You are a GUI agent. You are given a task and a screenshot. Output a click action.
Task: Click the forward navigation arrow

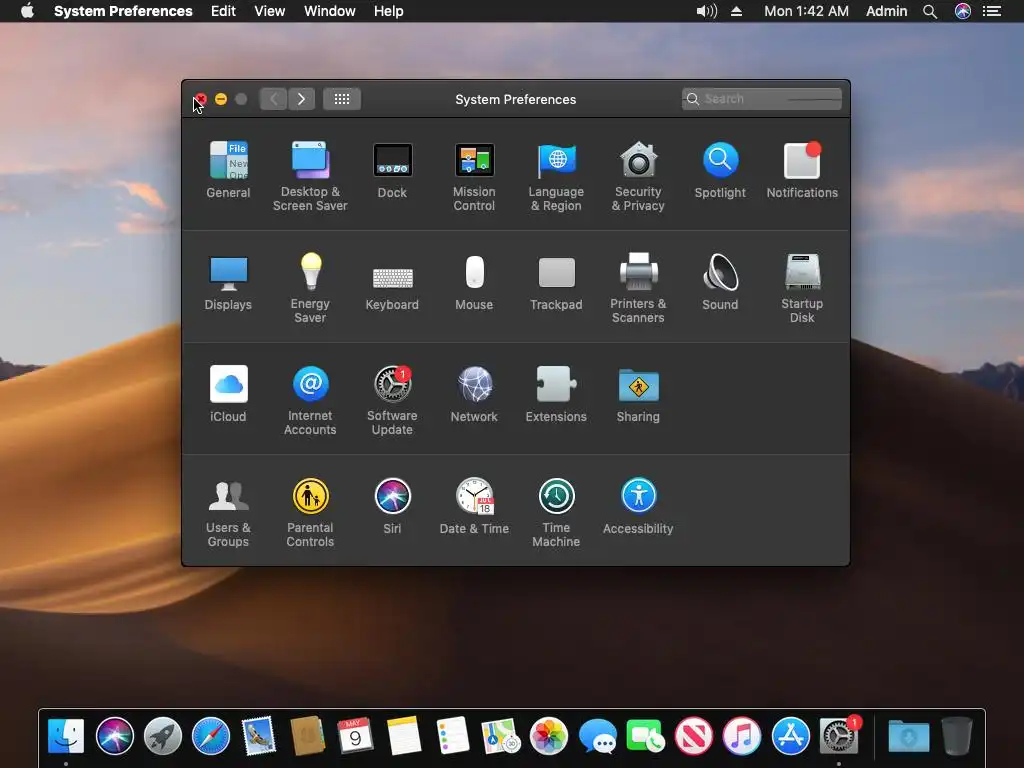pos(301,99)
